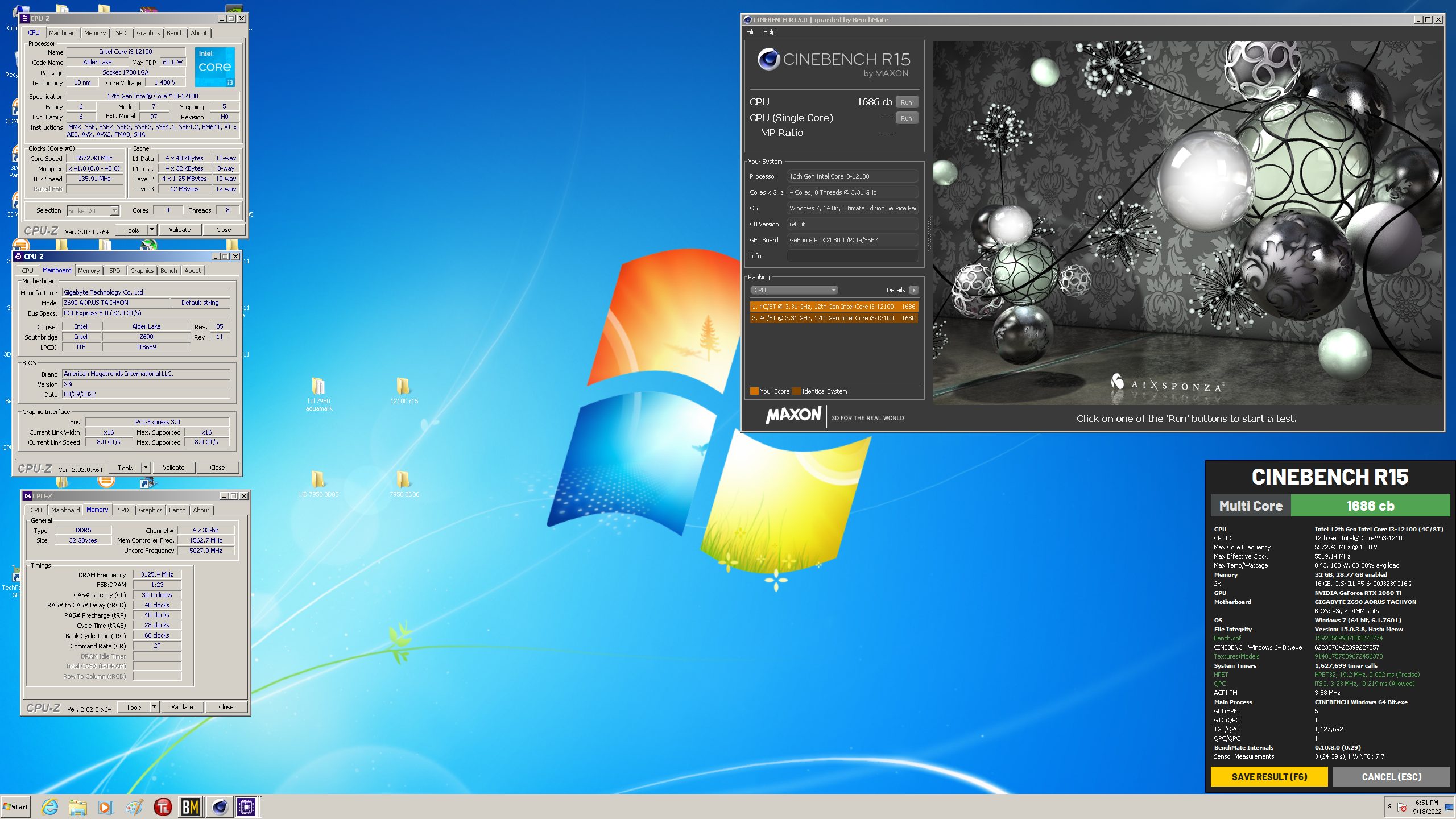Open the Windows Start button
Image resolution: width=1456 pixels, height=819 pixels.
[15, 806]
